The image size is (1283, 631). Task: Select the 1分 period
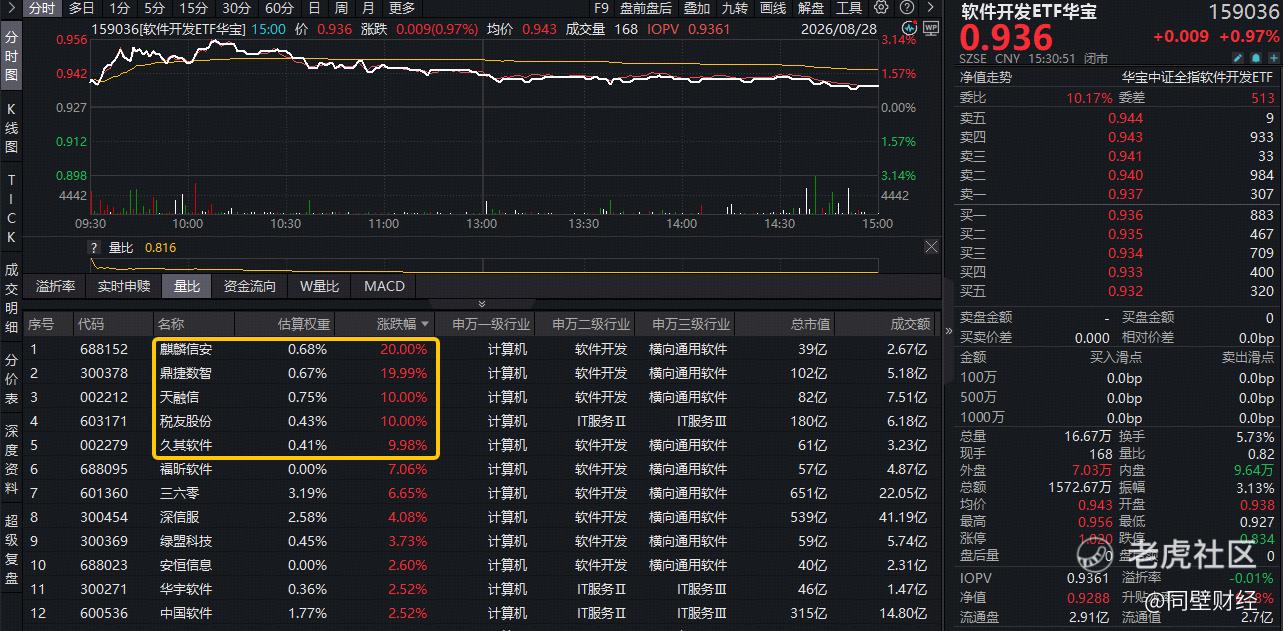click(119, 8)
